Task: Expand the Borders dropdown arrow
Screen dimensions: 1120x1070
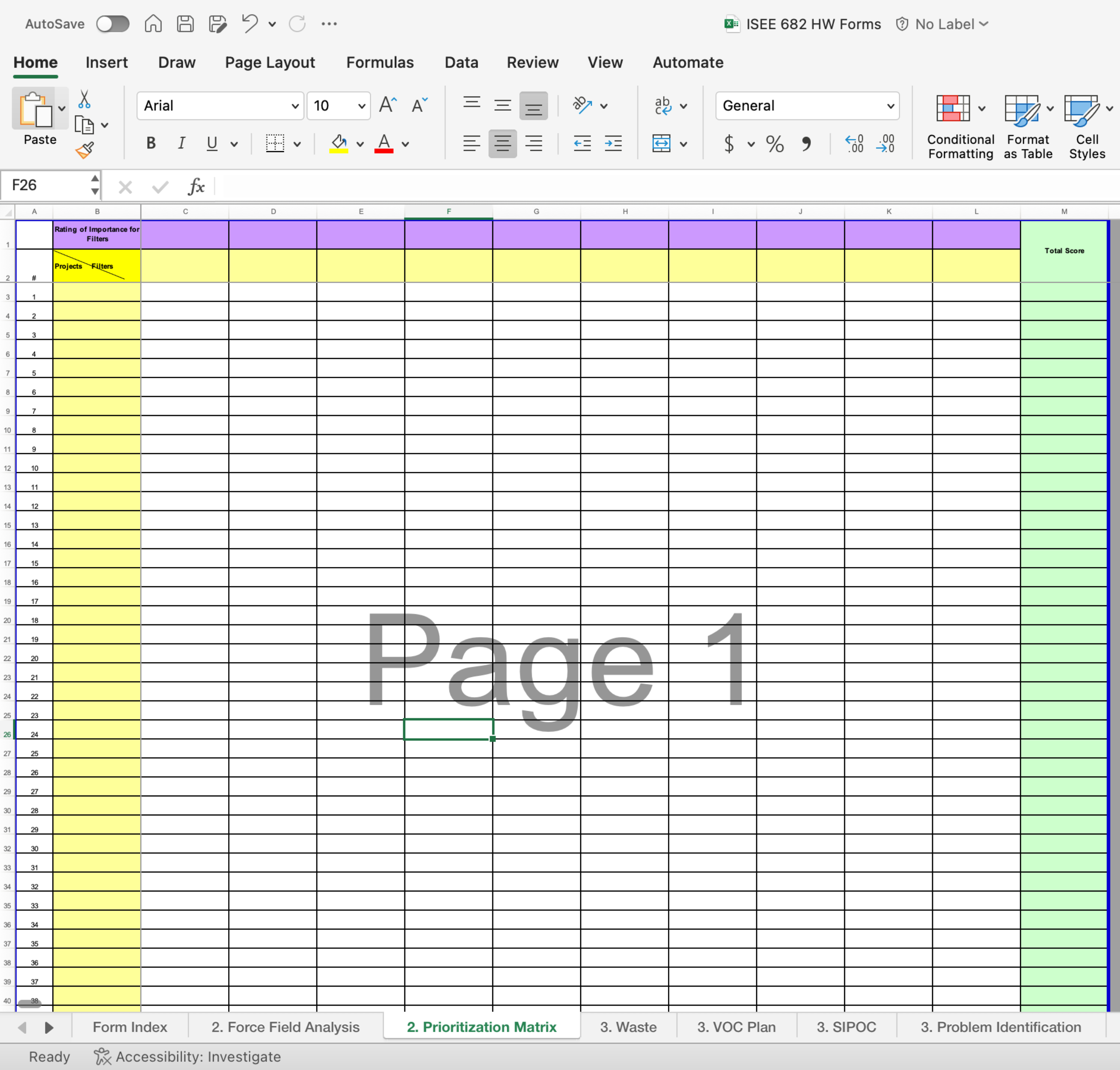Action: coord(297,144)
